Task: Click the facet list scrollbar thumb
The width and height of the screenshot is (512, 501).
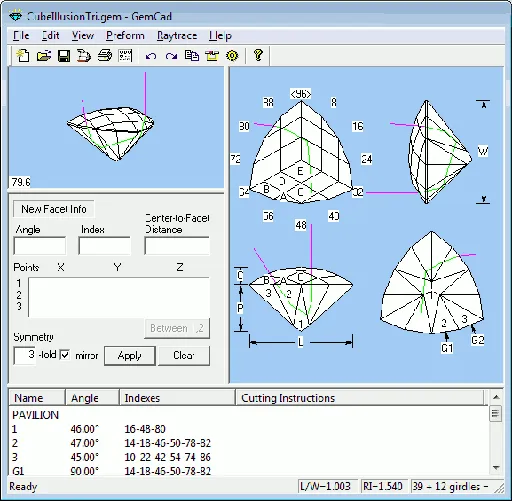Action: tap(496, 413)
